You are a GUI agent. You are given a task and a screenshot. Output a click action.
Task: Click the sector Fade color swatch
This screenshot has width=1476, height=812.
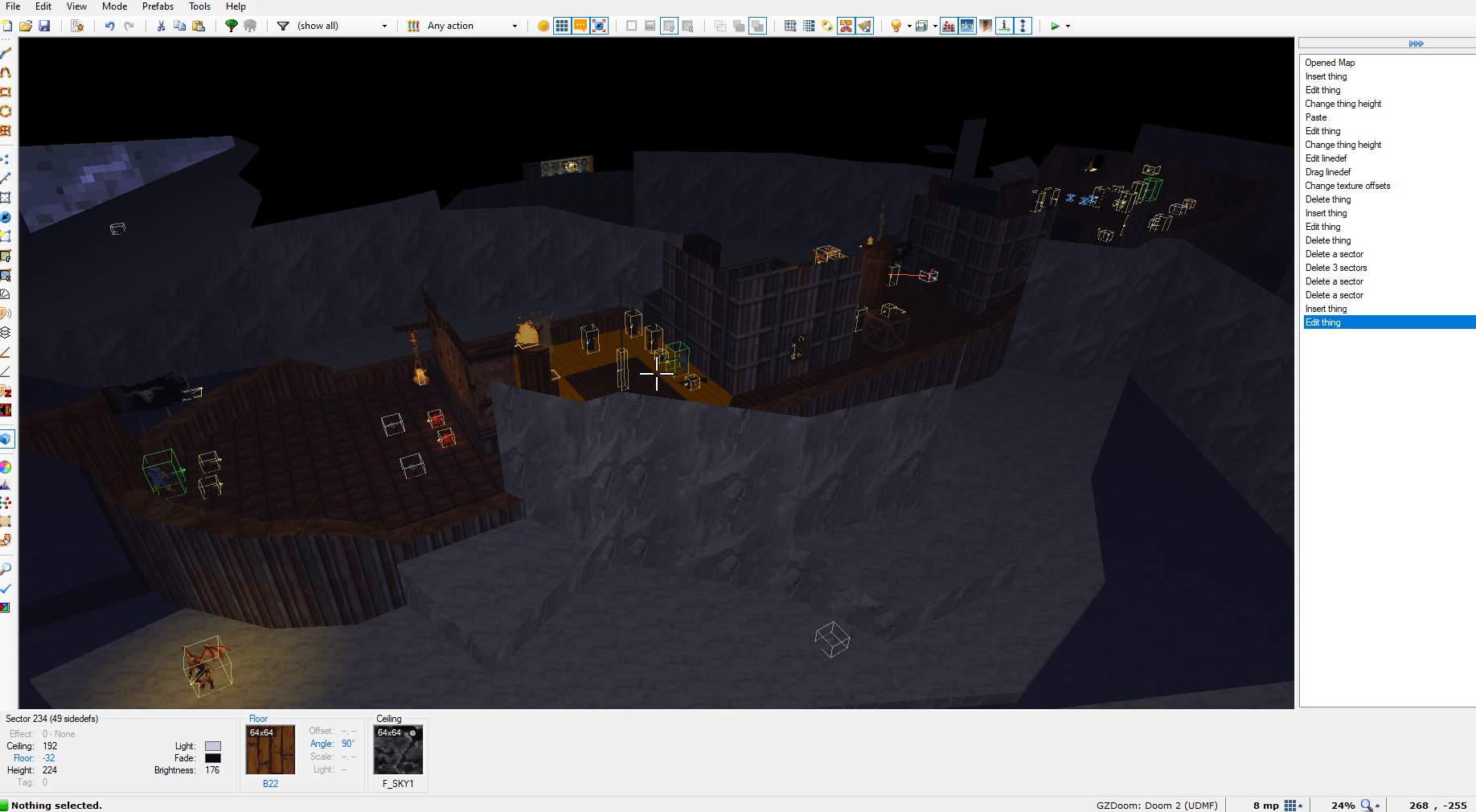pyautogui.click(x=213, y=758)
